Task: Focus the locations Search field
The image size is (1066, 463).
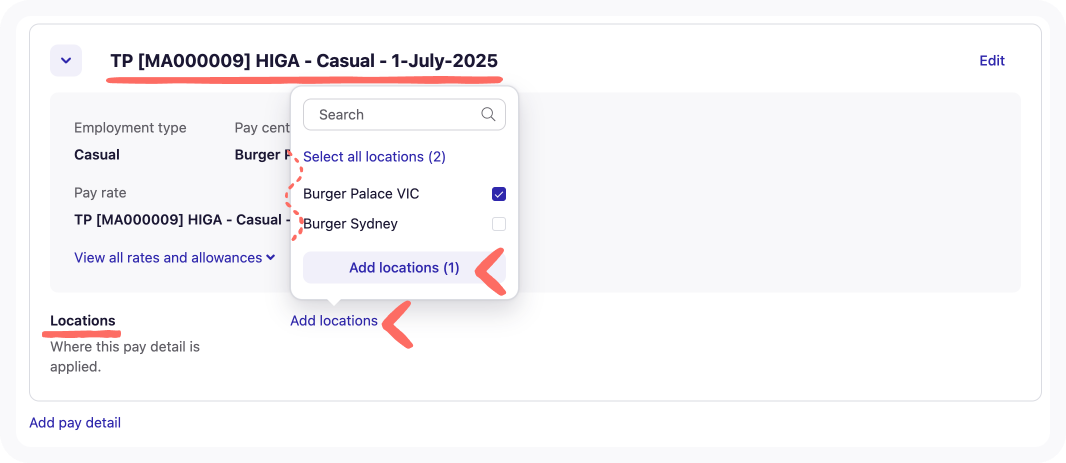Action: [395, 115]
